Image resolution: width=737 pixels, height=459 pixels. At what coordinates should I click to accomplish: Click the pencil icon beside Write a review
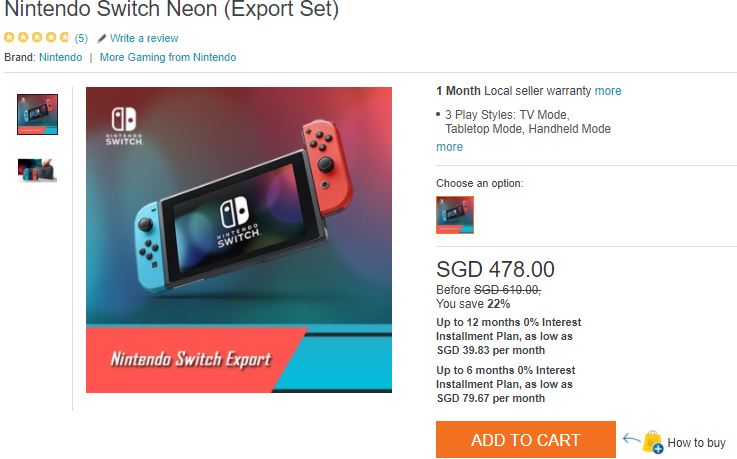pyautogui.click(x=102, y=38)
